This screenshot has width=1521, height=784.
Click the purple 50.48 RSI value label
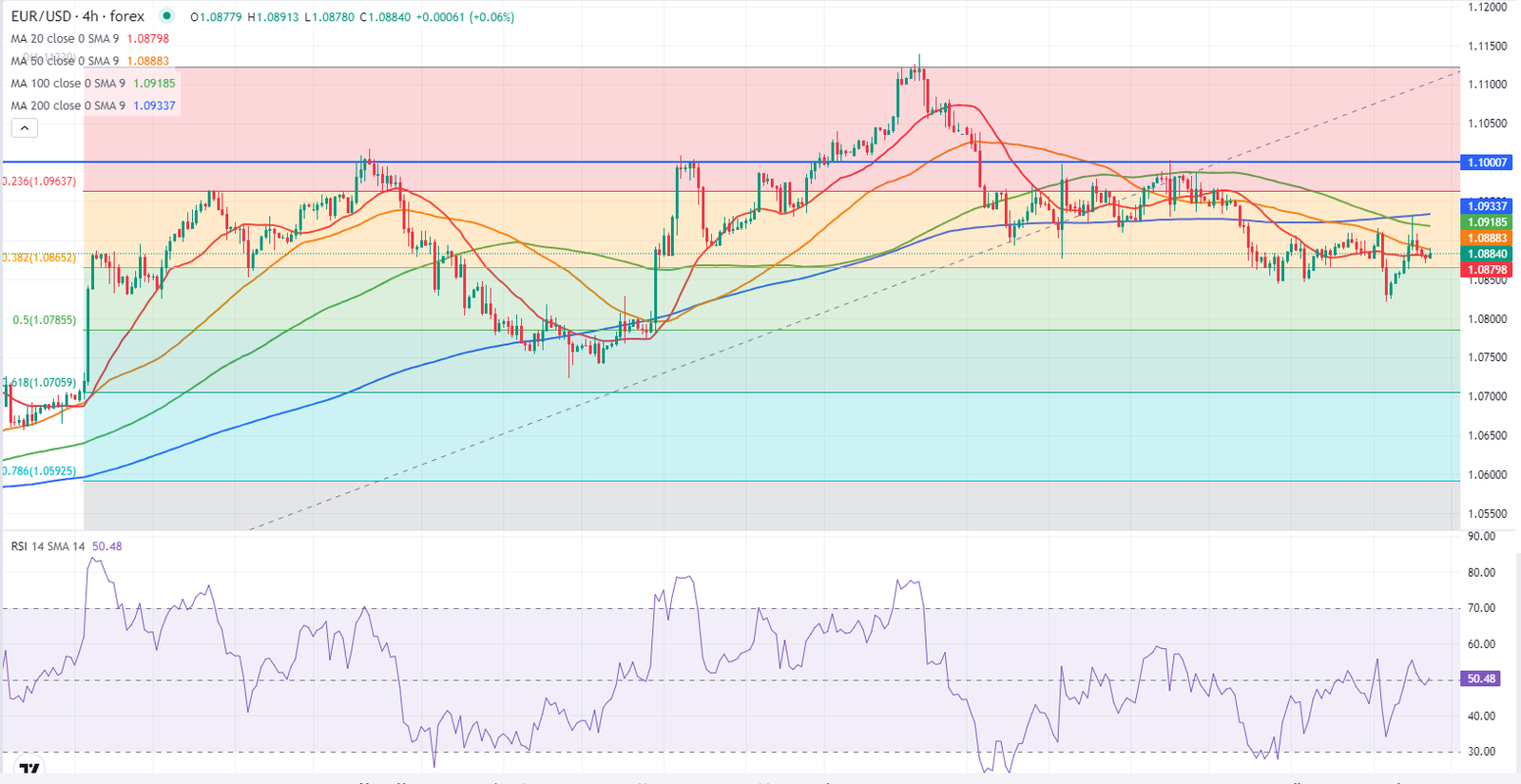tap(1481, 679)
